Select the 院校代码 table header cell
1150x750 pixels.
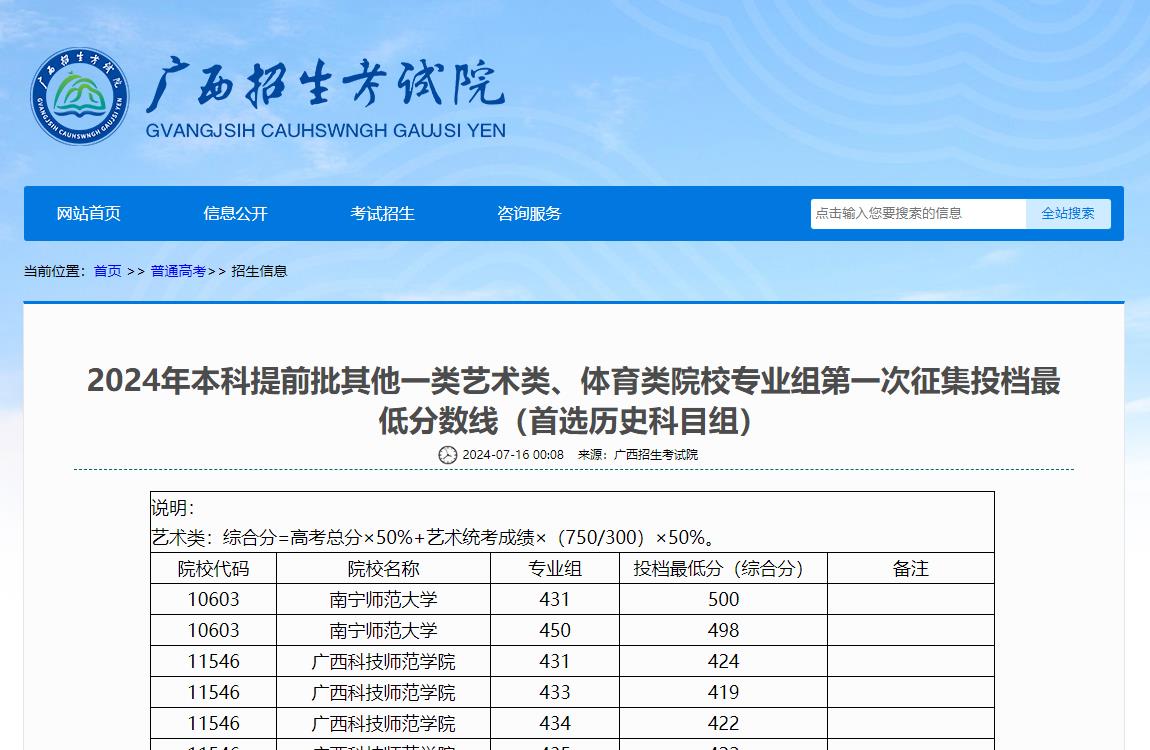click(214, 568)
